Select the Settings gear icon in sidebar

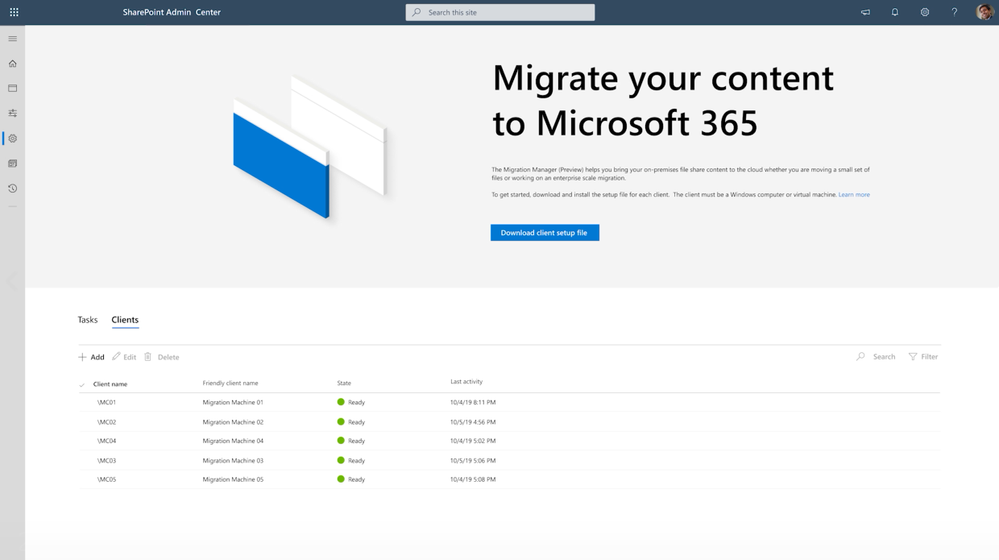click(12, 138)
